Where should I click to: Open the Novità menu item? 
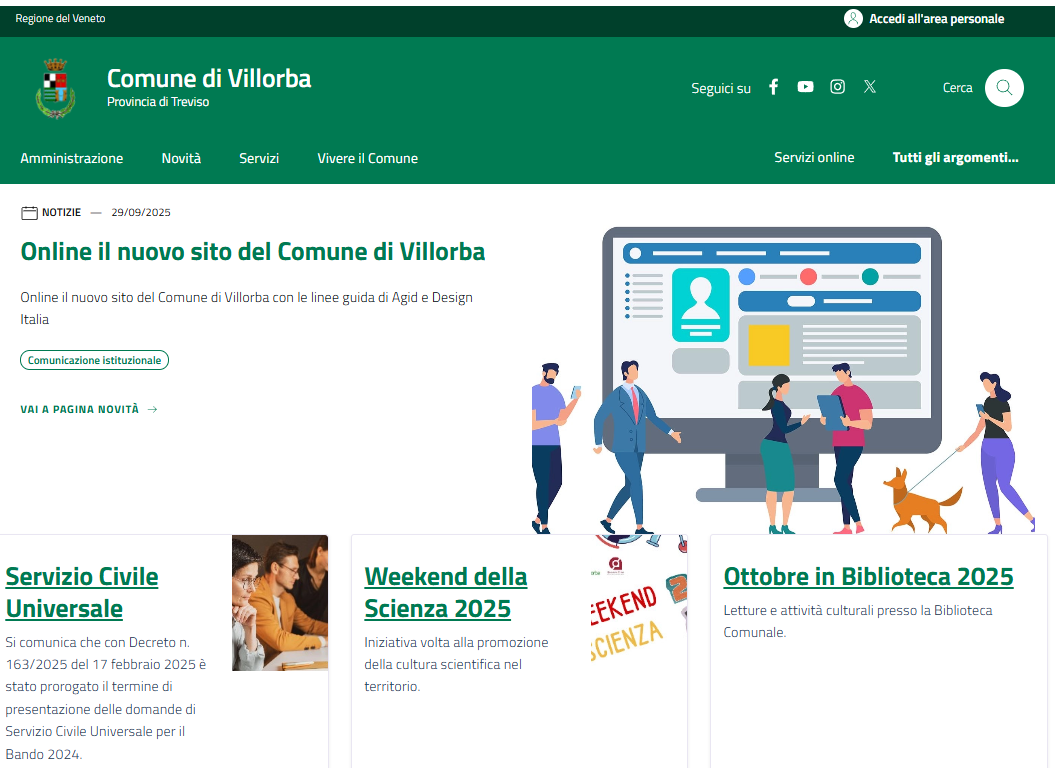(x=181, y=158)
